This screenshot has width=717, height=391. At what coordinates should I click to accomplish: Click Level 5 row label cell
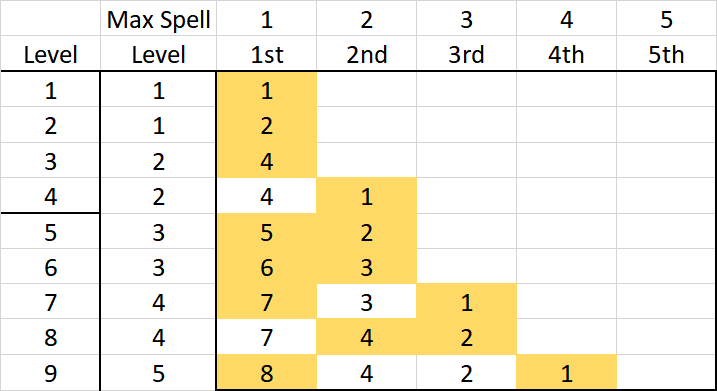[x=50, y=231]
